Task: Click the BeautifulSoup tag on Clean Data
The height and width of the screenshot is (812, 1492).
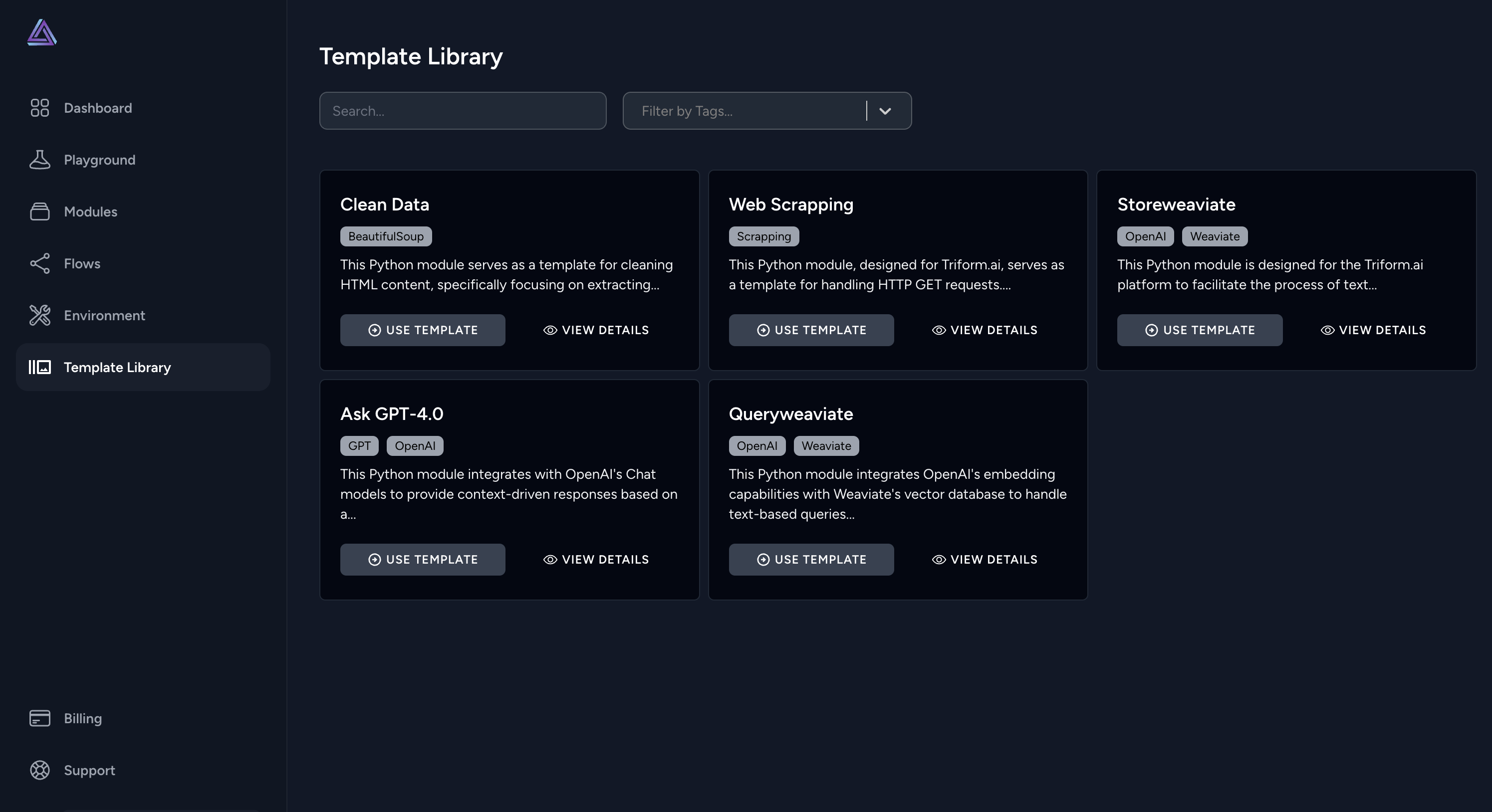Action: click(386, 236)
